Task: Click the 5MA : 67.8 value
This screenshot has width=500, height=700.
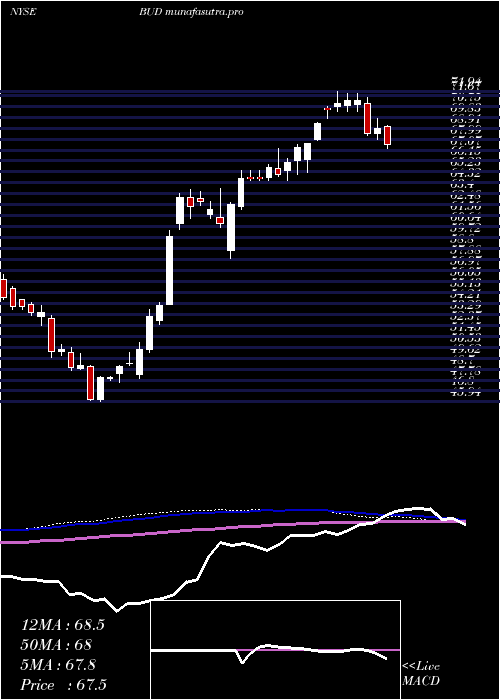Action: 58,665
